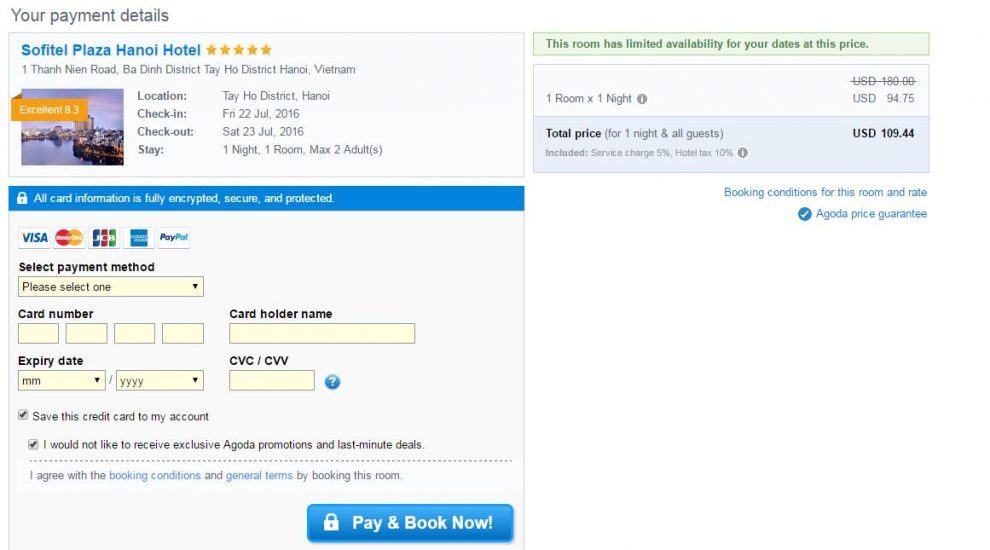Click the Agoda price guarantee link

(x=870, y=214)
